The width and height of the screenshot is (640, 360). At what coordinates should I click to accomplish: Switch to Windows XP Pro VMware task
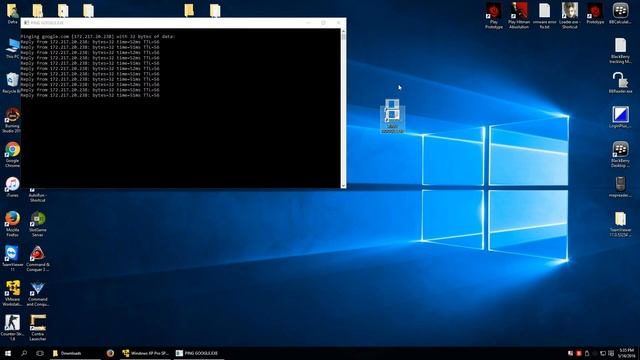pyautogui.click(x=146, y=353)
